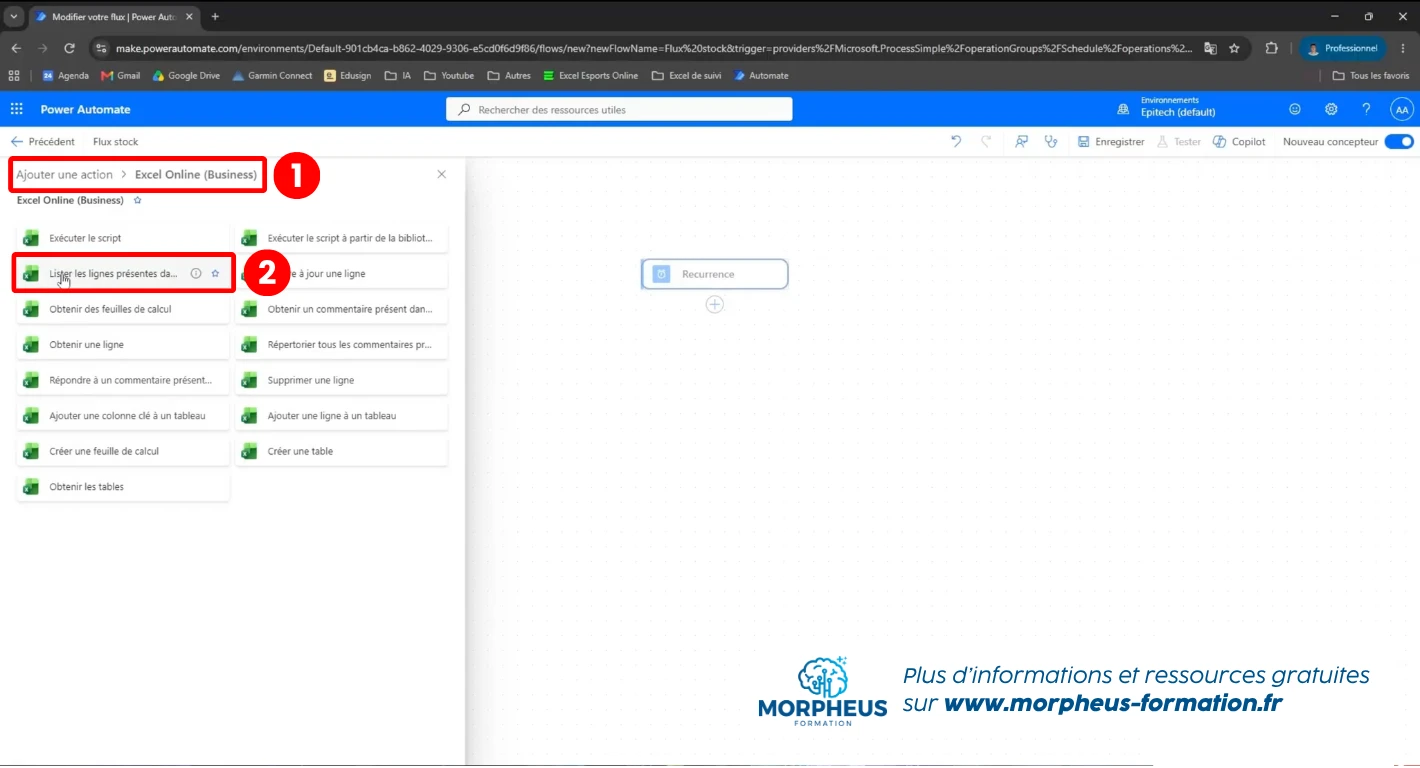This screenshot has height=768, width=1420.
Task: Choose the Obtenir une ligne action
Action: pyautogui.click(x=123, y=345)
